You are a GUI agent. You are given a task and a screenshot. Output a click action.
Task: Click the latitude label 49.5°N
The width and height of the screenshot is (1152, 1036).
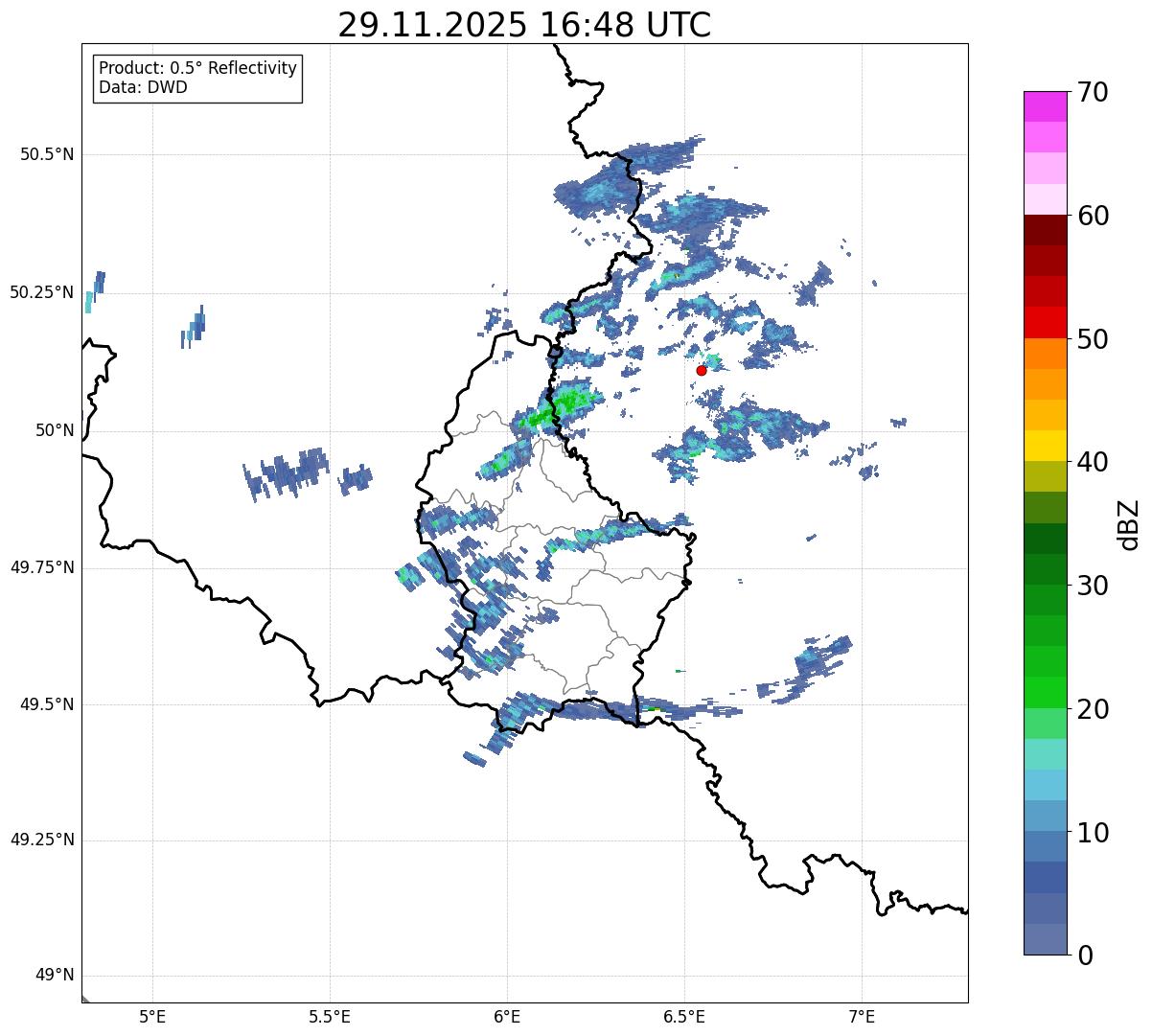47,704
